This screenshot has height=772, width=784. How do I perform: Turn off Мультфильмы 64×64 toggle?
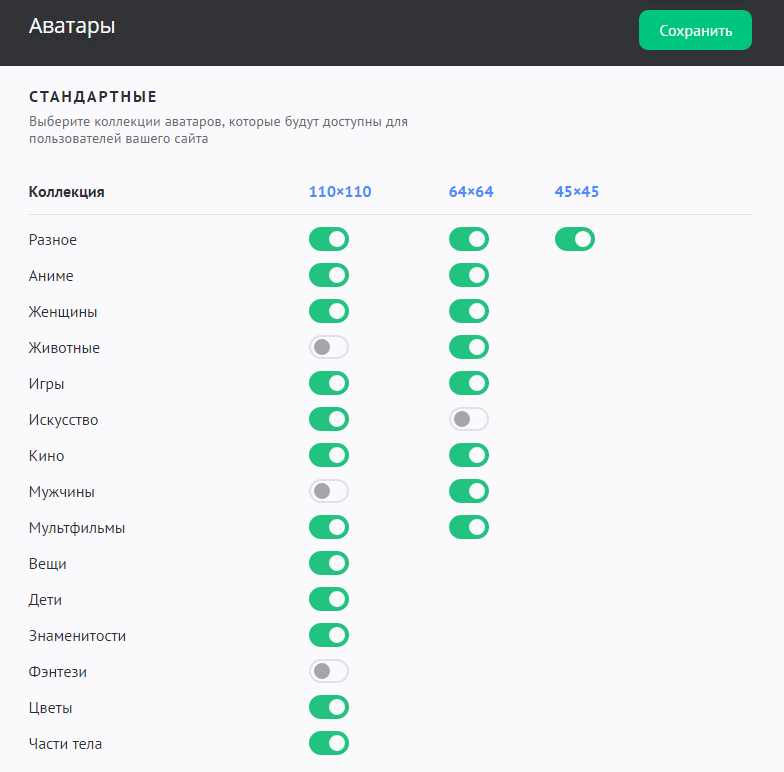click(x=469, y=528)
